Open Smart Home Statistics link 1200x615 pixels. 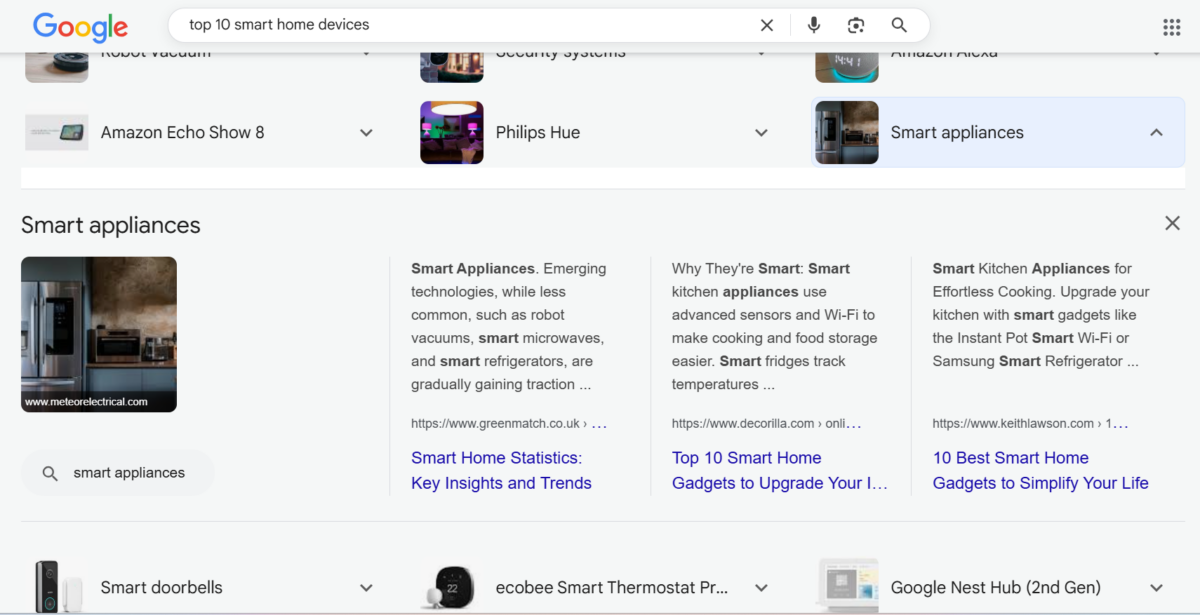[x=501, y=470]
